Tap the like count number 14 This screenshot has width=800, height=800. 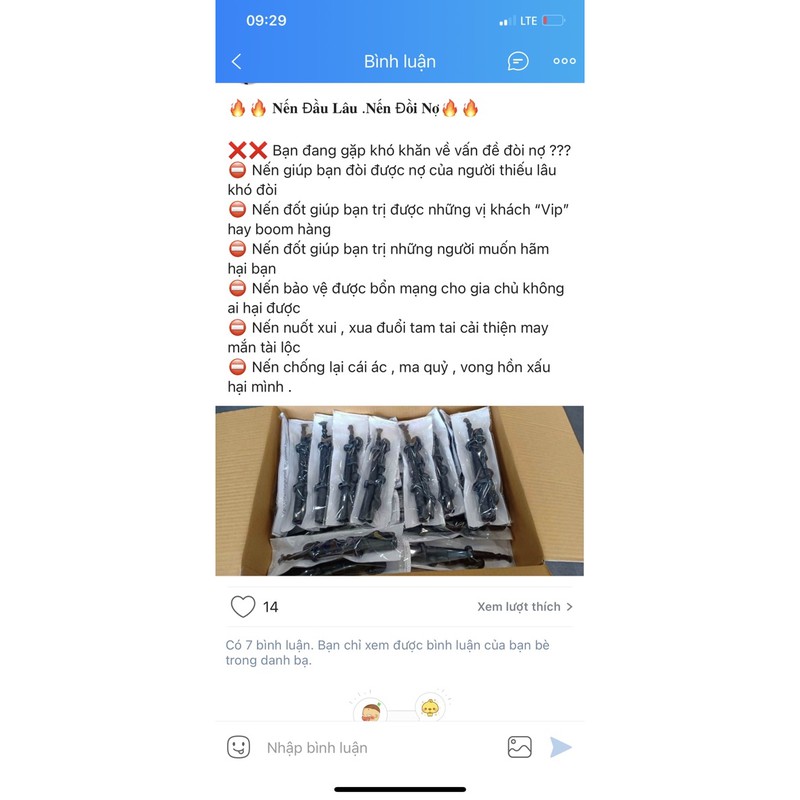point(270,607)
